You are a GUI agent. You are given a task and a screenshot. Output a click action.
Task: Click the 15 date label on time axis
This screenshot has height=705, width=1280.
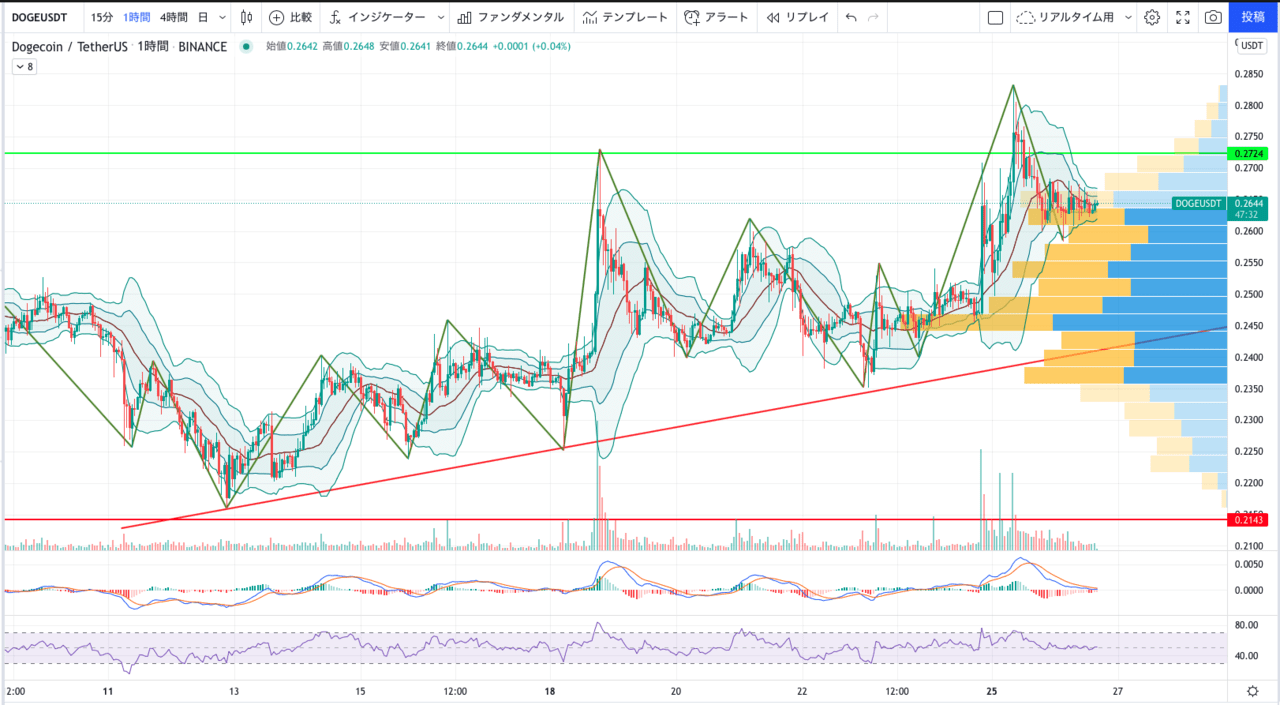360,691
